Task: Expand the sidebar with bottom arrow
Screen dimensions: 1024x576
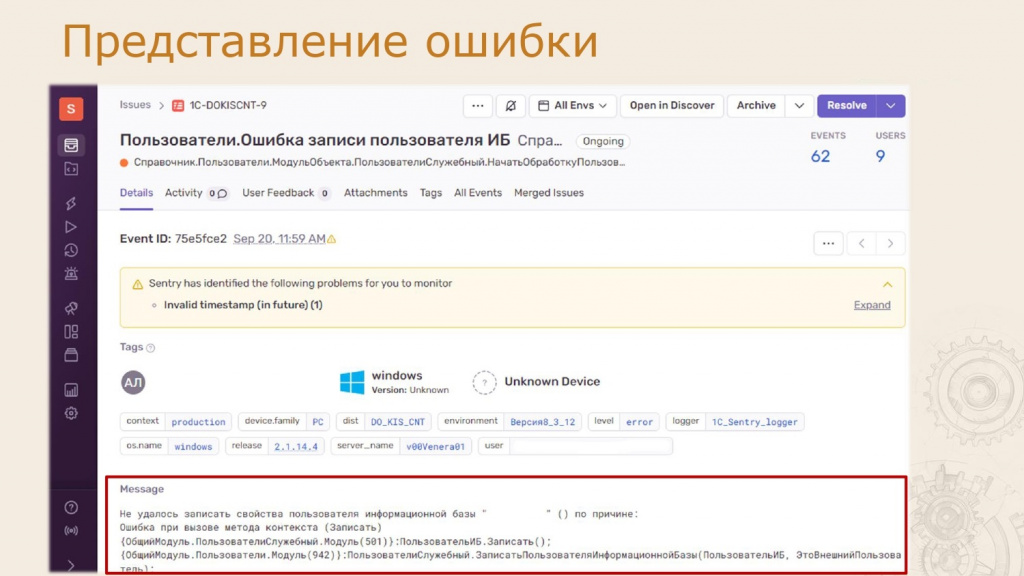Action: click(71, 566)
